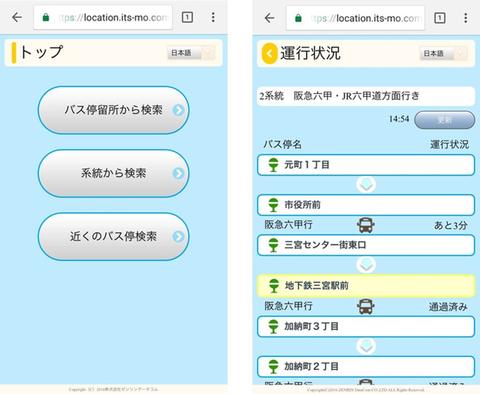Select highlighted 地下鉄三宮駅前 stop
This screenshot has height=394, width=480.
pos(366,286)
